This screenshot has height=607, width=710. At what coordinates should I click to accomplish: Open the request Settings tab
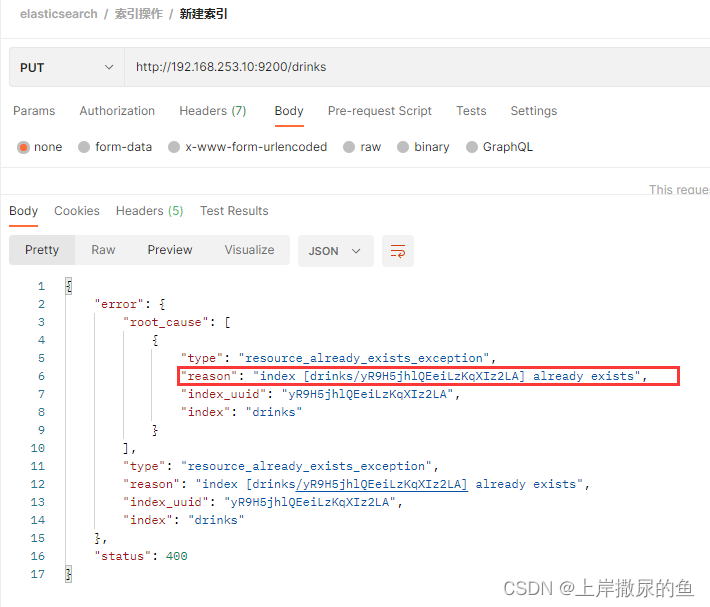(534, 111)
